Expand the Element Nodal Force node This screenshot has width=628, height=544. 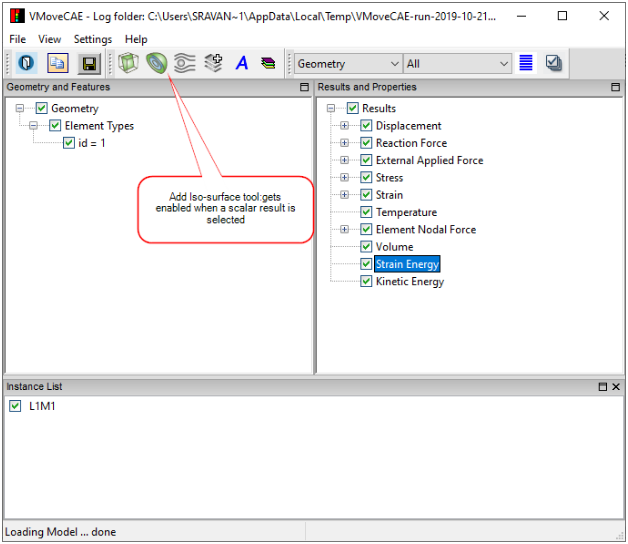coord(344,229)
